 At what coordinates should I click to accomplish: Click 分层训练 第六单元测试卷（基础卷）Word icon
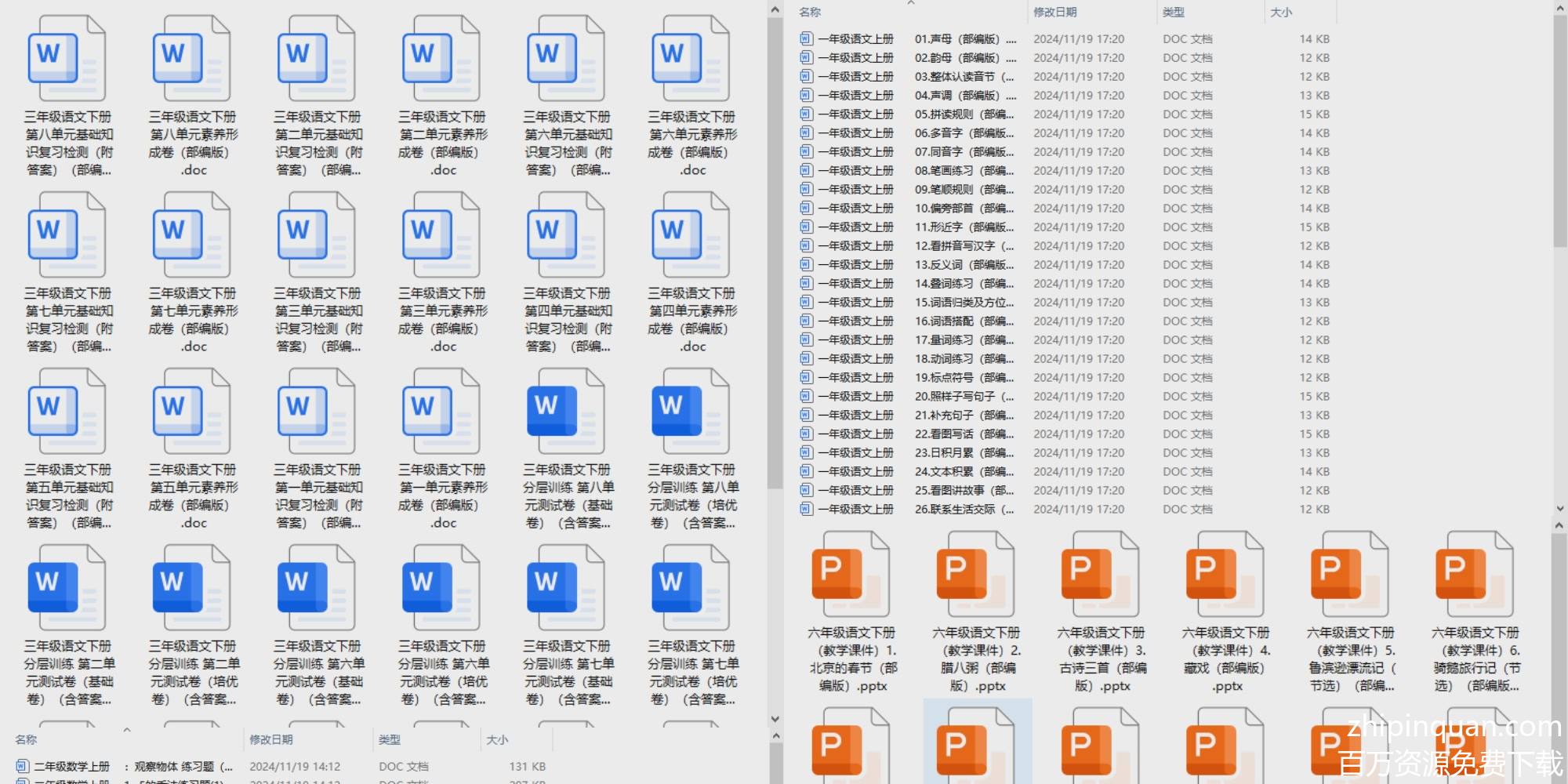[316, 587]
